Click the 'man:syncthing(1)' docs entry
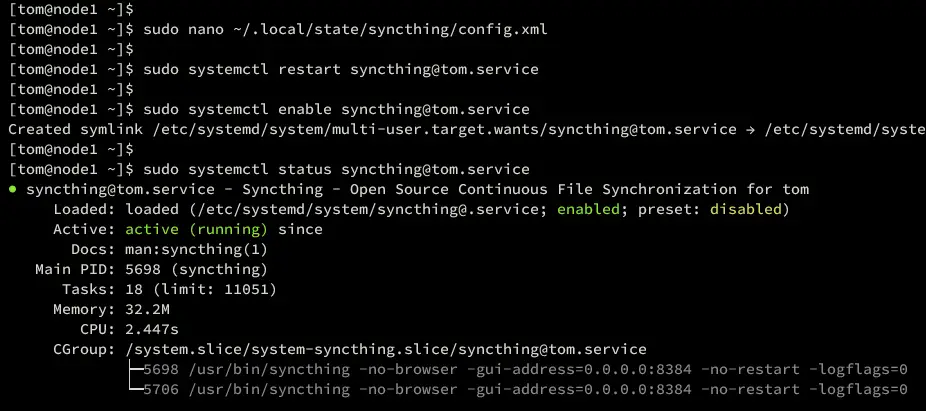Image resolution: width=926 pixels, height=411 pixels. [x=196, y=249]
